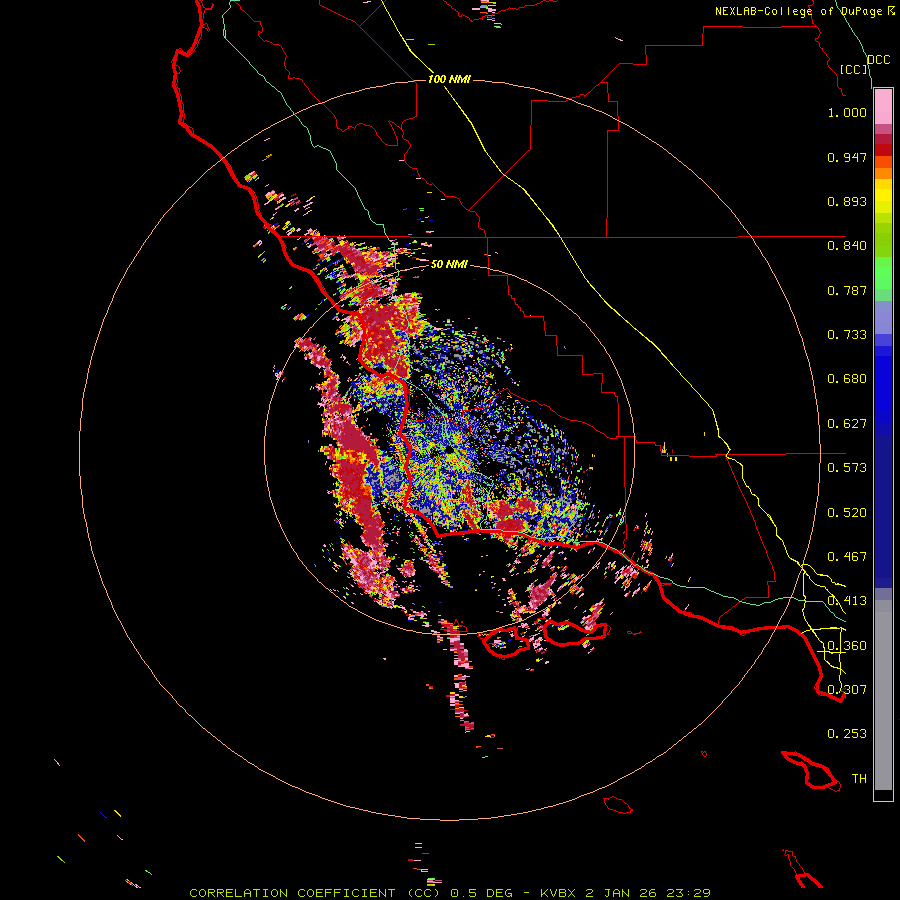The height and width of the screenshot is (900, 900).
Task: Select the 0.467 scale value
Action: [x=847, y=557]
